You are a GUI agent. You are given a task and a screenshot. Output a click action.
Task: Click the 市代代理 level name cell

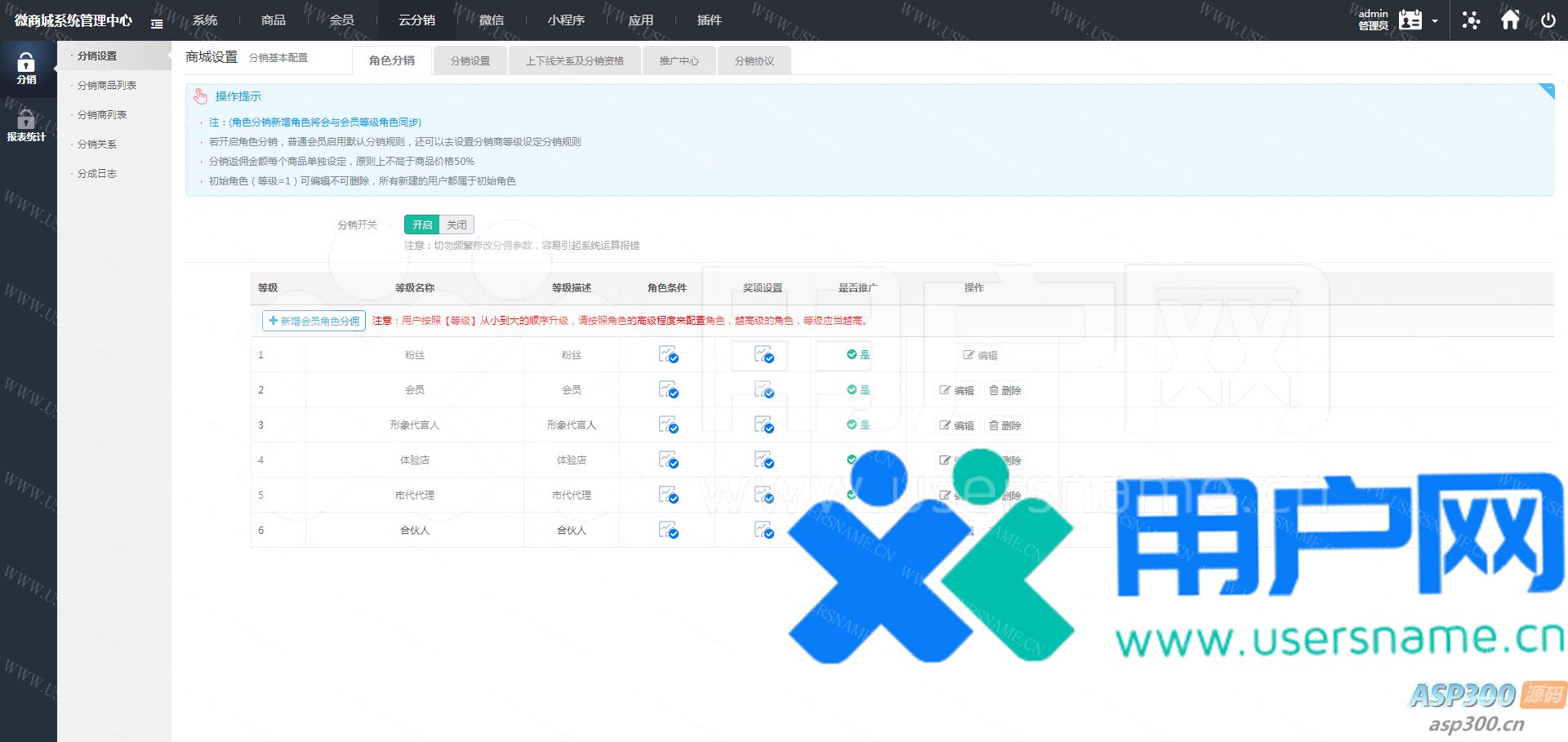point(415,495)
